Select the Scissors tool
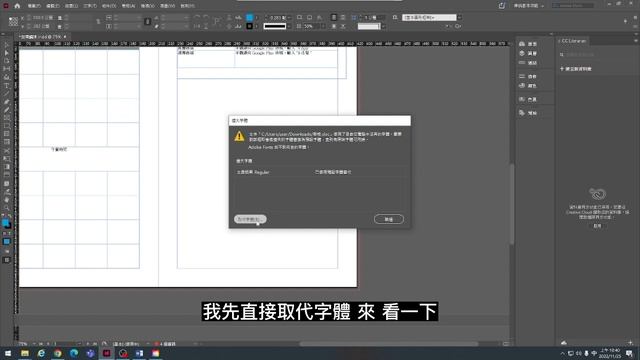640x360 pixels. 7,151
